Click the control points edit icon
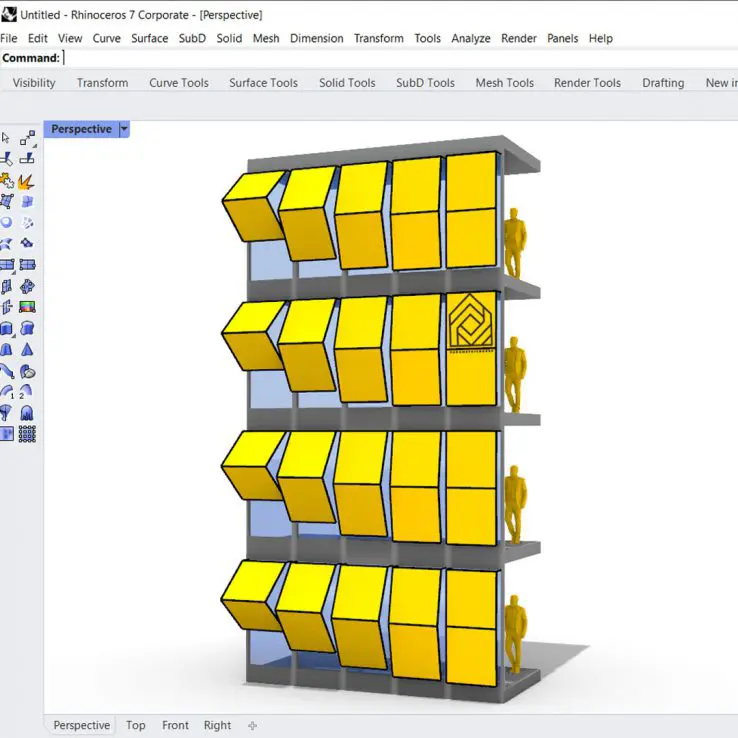The height and width of the screenshot is (738, 738). point(27,139)
